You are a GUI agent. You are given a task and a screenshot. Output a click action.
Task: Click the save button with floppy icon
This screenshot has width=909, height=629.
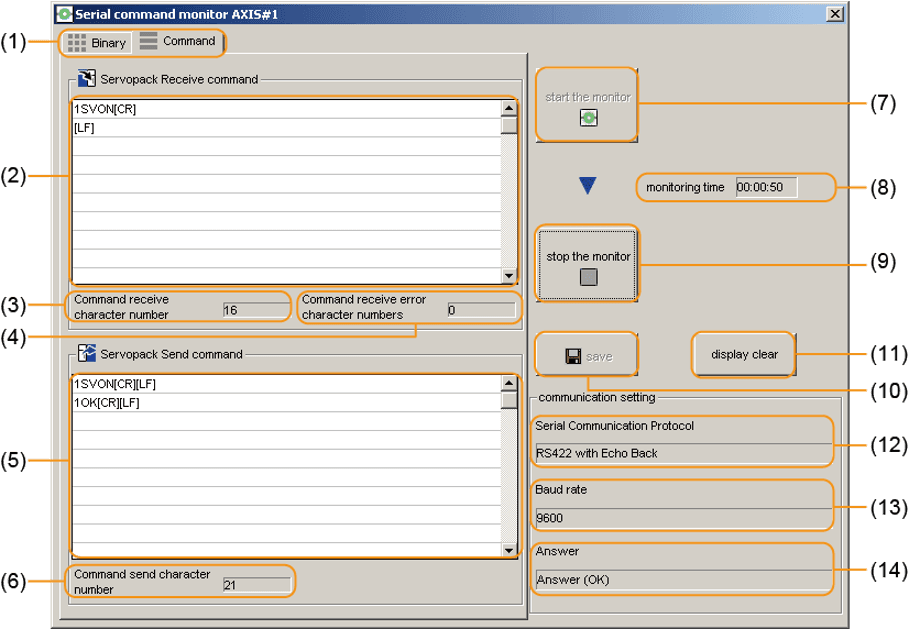coord(587,356)
